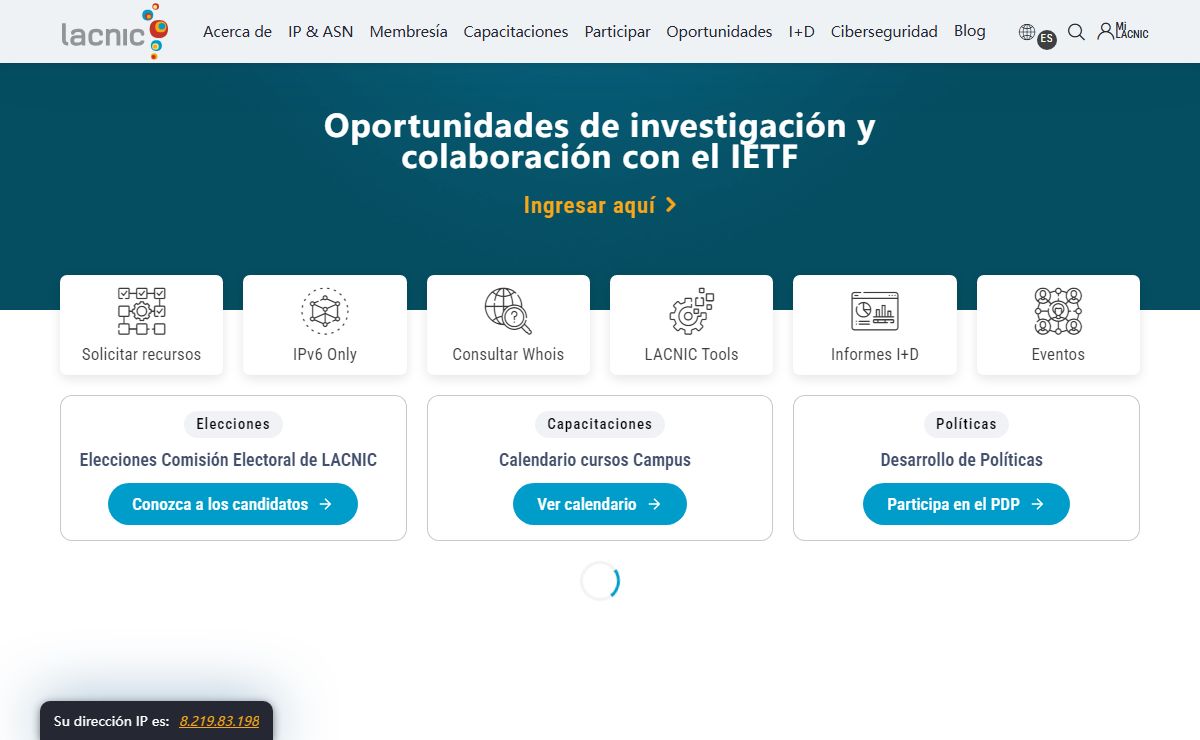Screen dimensions: 1200x740
Task: Open the language globe icon
Action: 1026,32
